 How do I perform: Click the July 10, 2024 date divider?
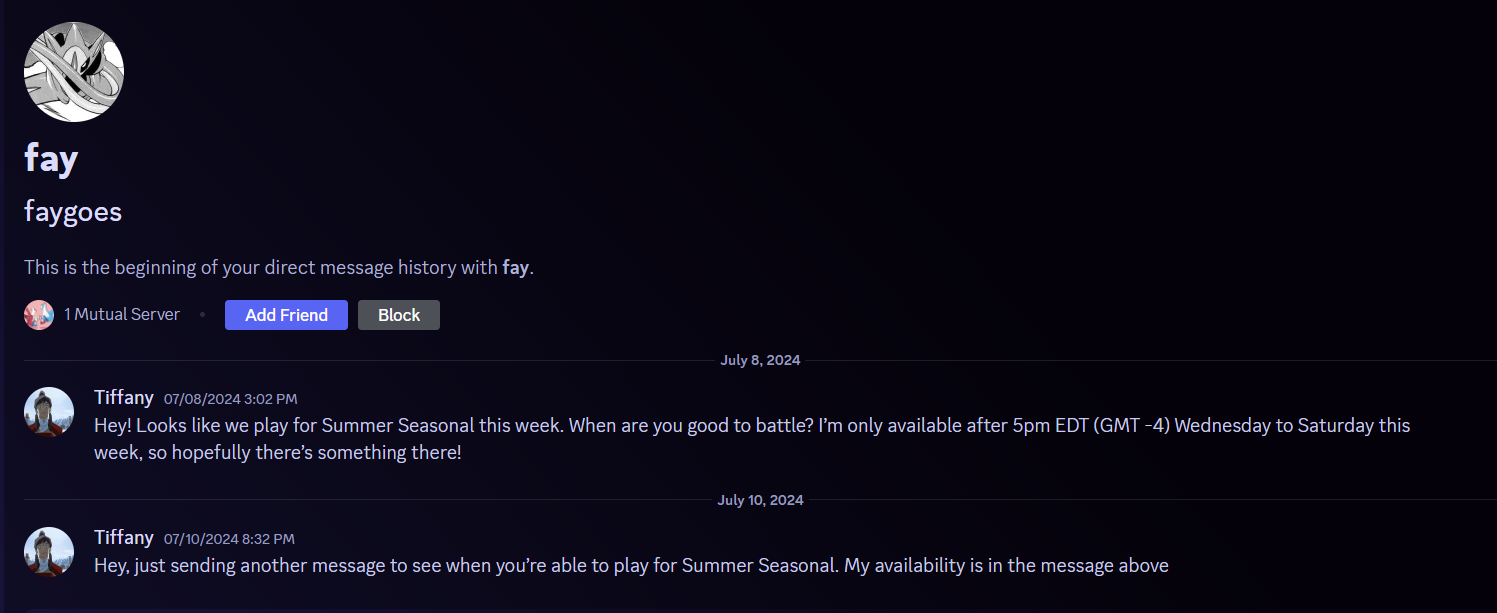coord(760,500)
